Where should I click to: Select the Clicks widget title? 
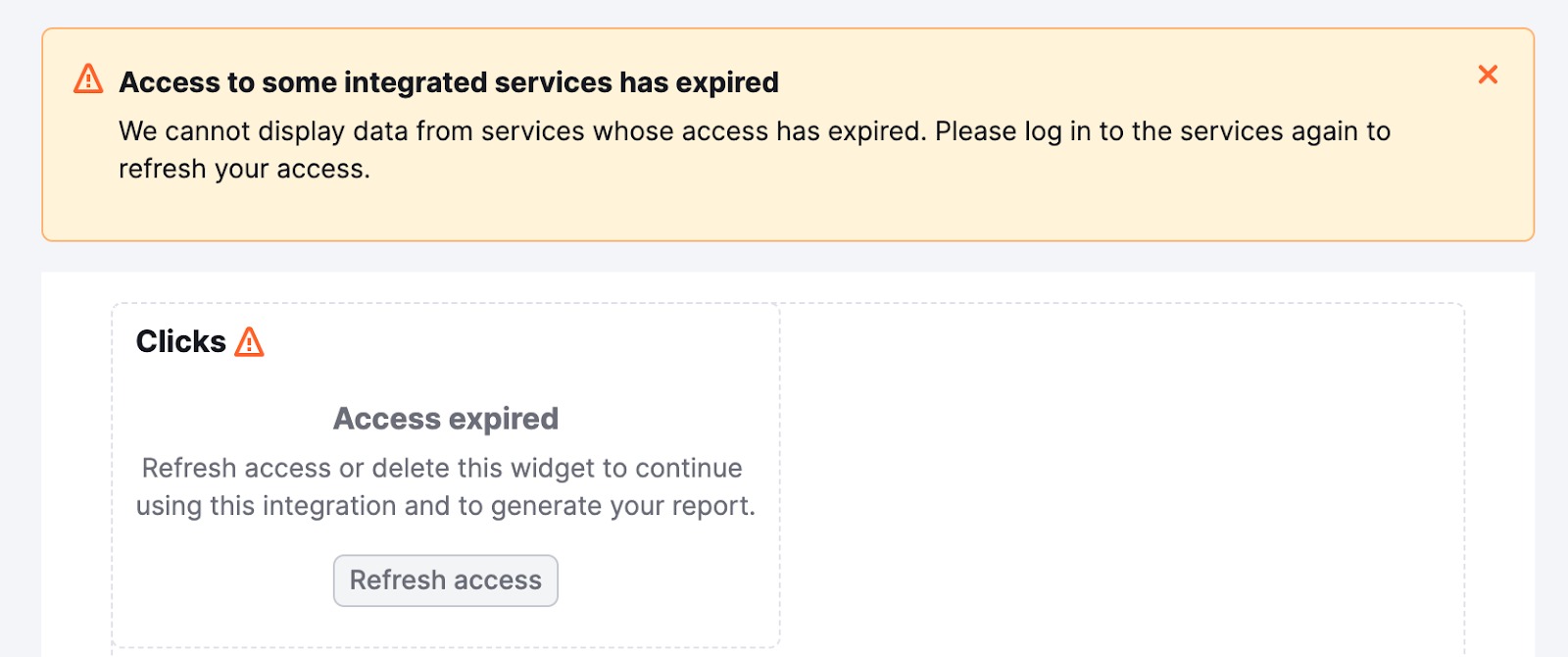click(180, 341)
